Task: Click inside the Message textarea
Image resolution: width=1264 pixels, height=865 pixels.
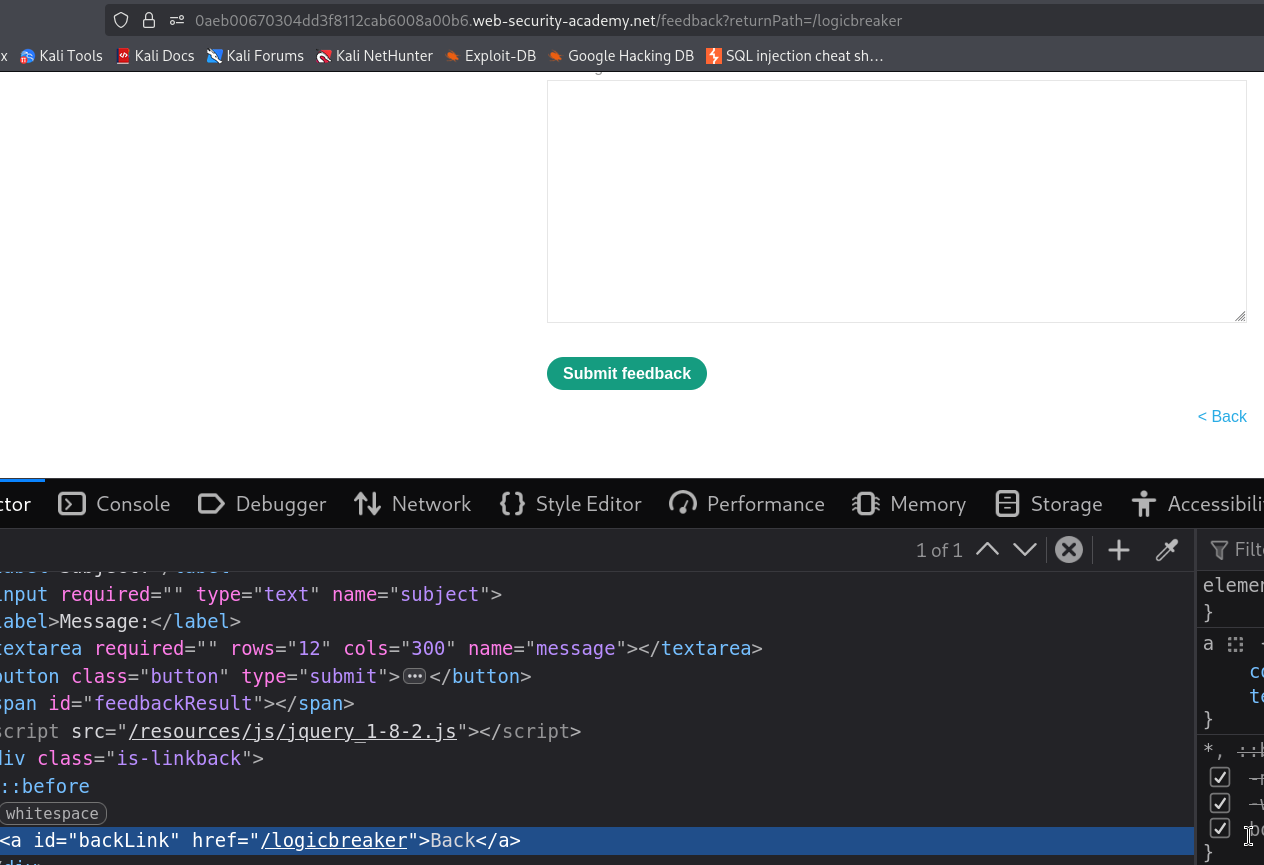Action: pyautogui.click(x=897, y=201)
